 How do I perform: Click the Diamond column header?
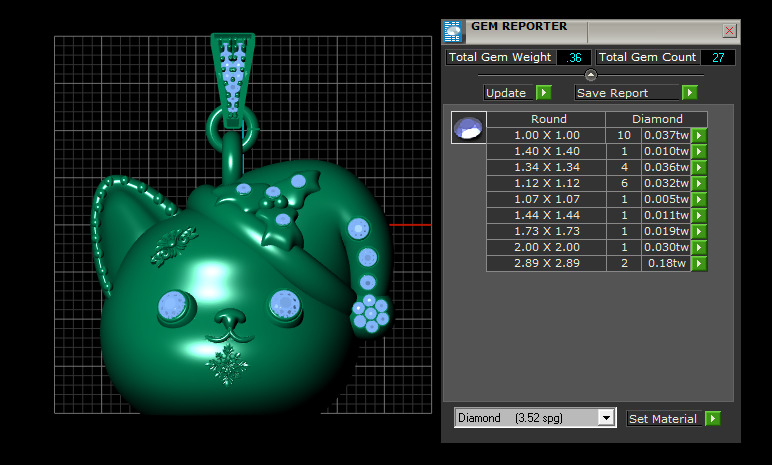tap(657, 119)
